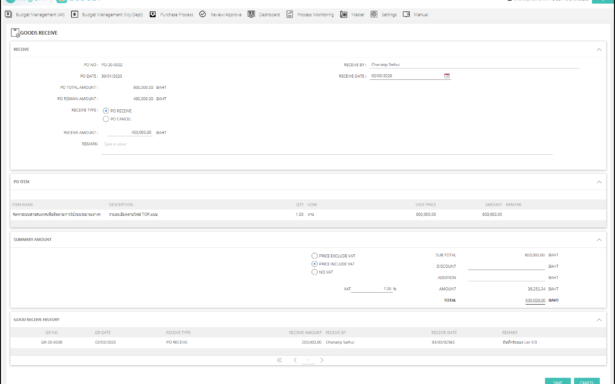Click the Process Monitoring icon
Image resolution: width=615 pixels, height=384 pixels.
coord(289,15)
